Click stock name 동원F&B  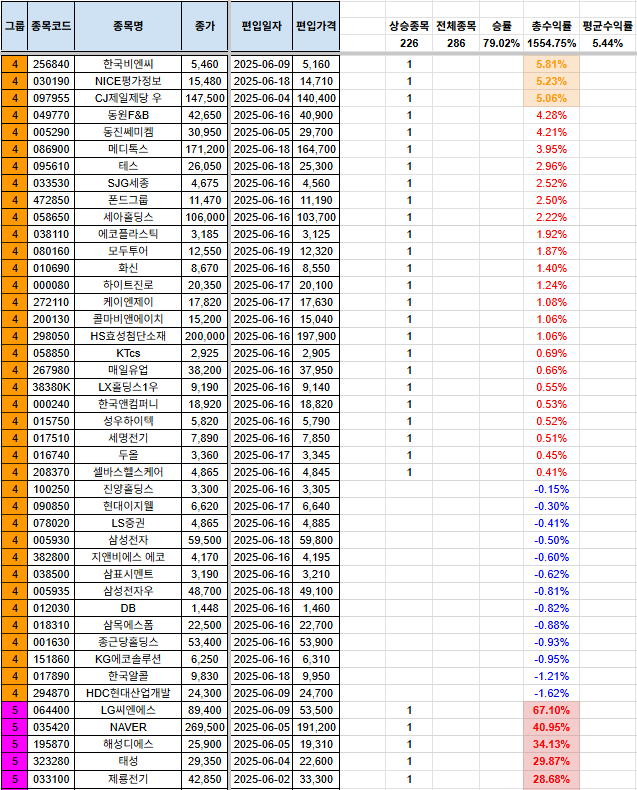pos(128,115)
